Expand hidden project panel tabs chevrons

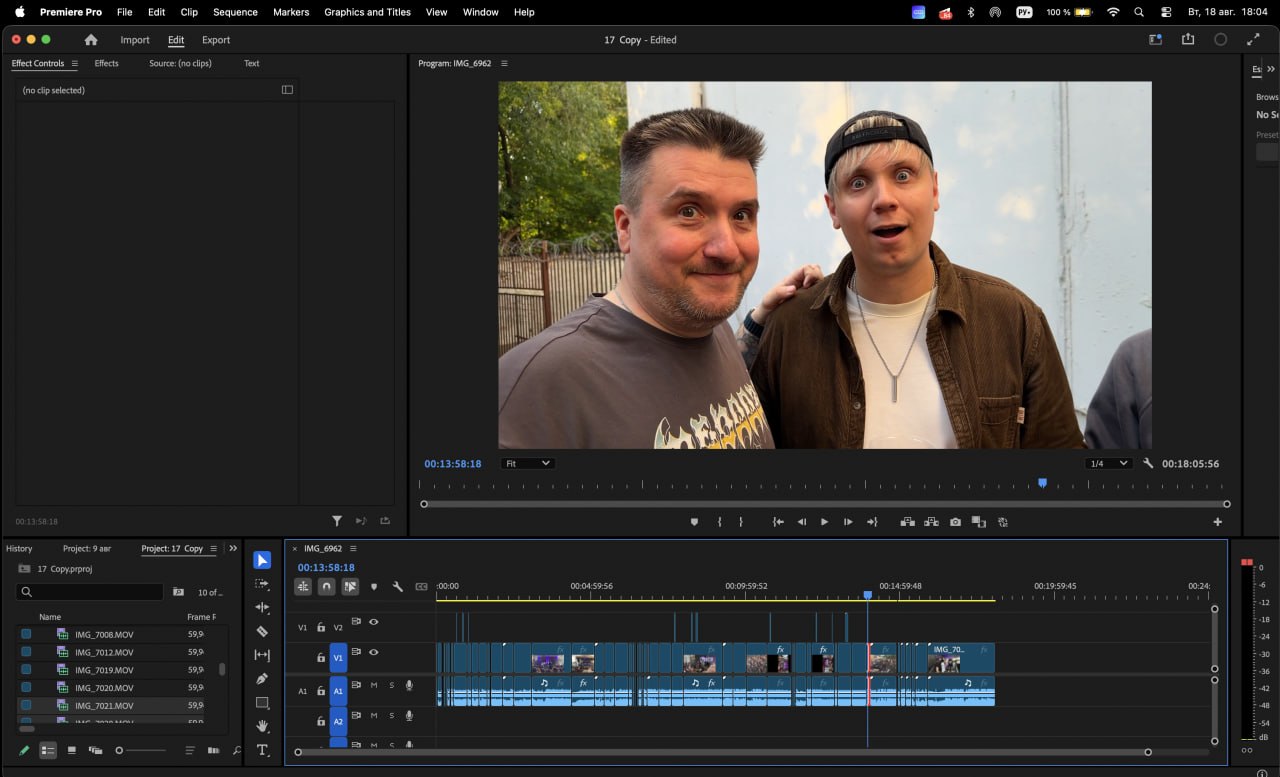[233, 548]
